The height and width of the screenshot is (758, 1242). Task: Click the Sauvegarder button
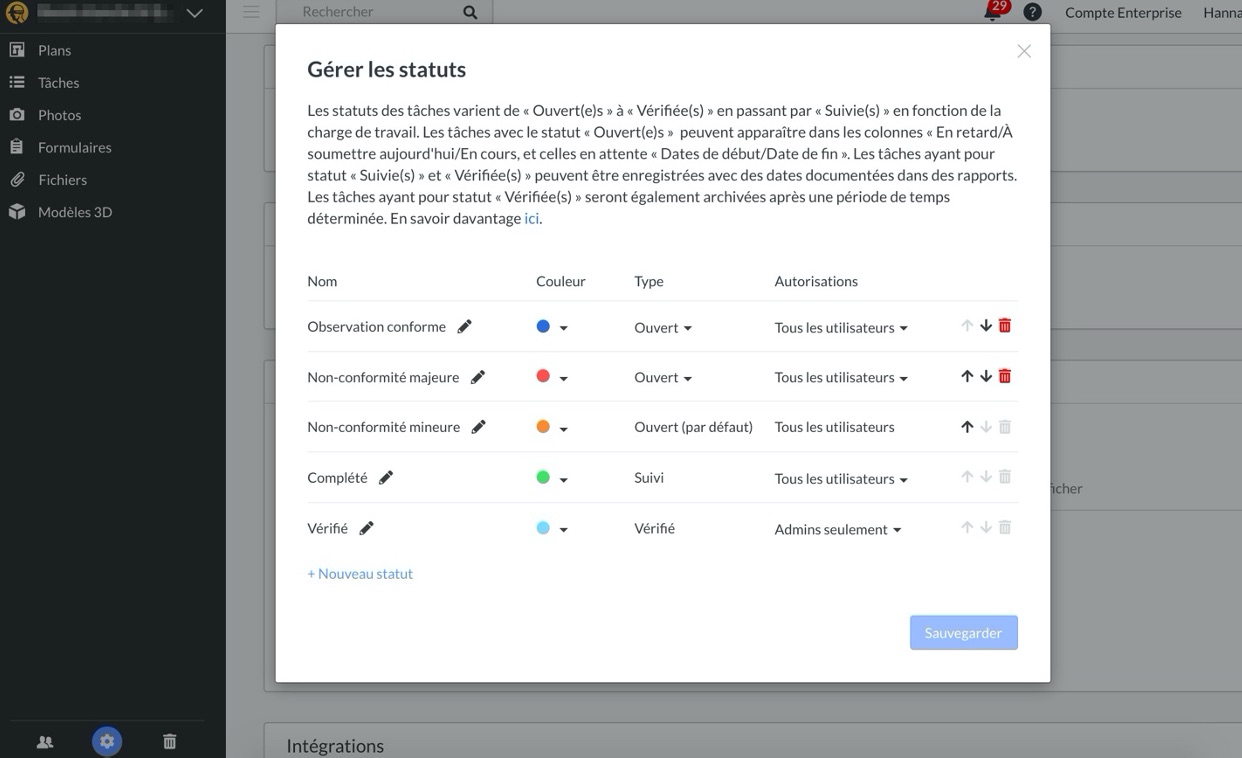pyautogui.click(x=963, y=633)
